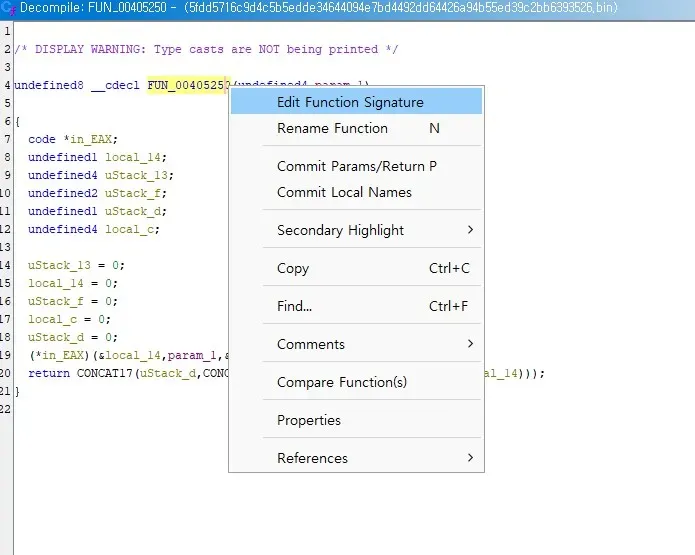Open Properties from the context menu

309,420
